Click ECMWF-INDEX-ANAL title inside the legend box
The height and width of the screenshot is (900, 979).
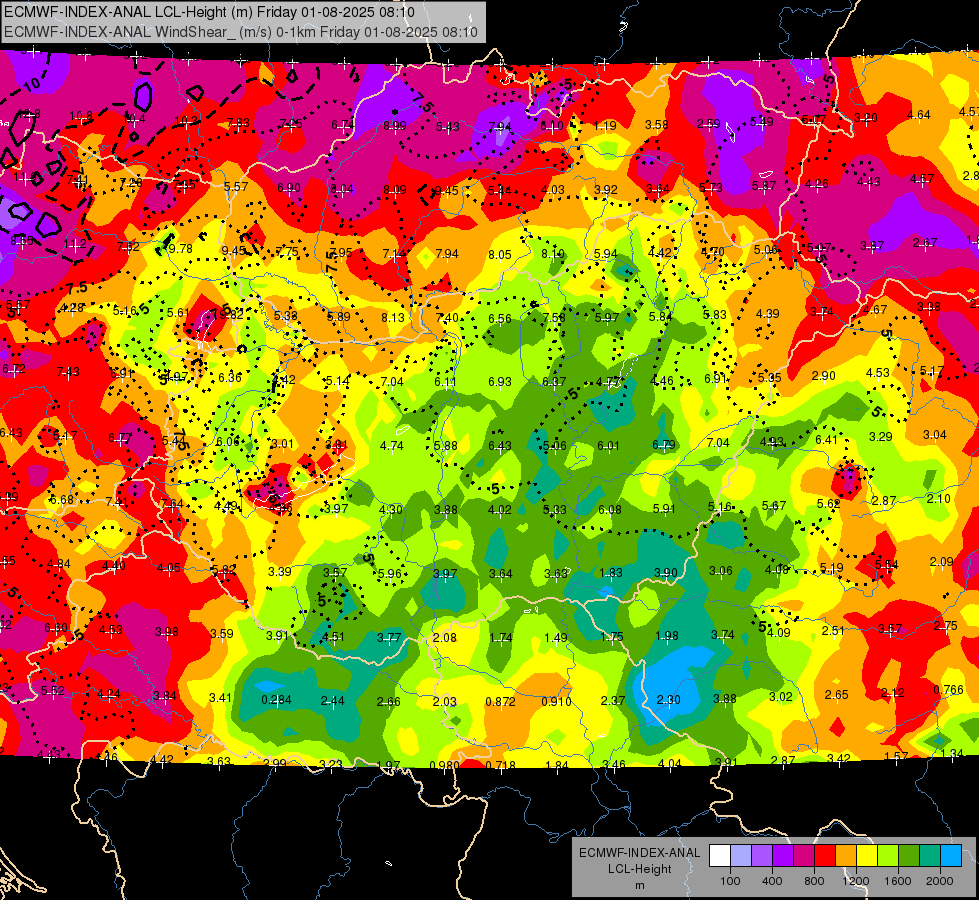click(x=639, y=853)
